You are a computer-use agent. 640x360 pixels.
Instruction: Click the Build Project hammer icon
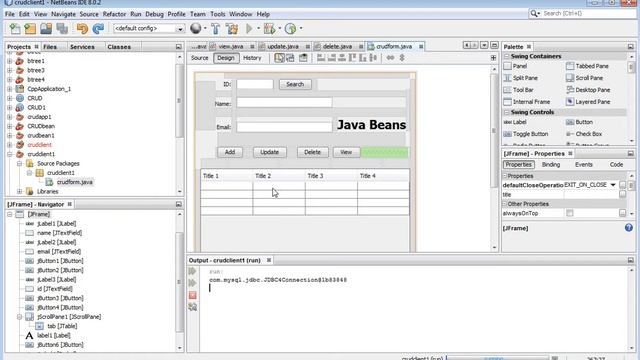(216, 29)
